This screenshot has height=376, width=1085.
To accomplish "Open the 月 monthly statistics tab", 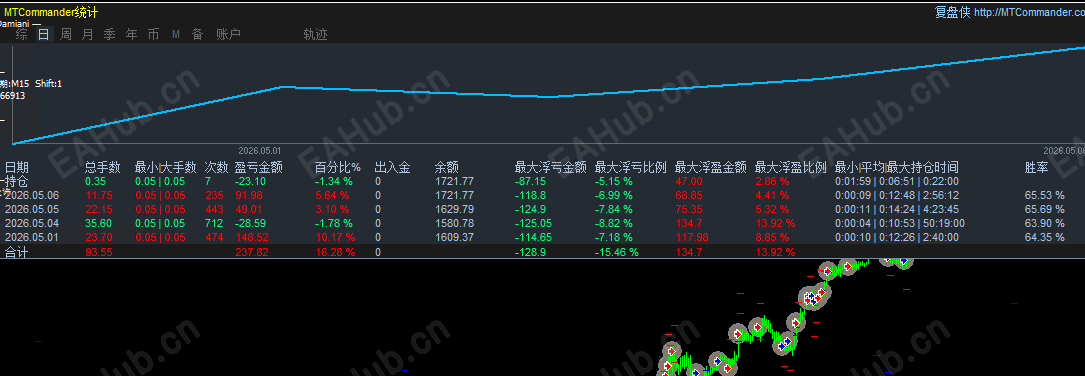I will pos(87,35).
